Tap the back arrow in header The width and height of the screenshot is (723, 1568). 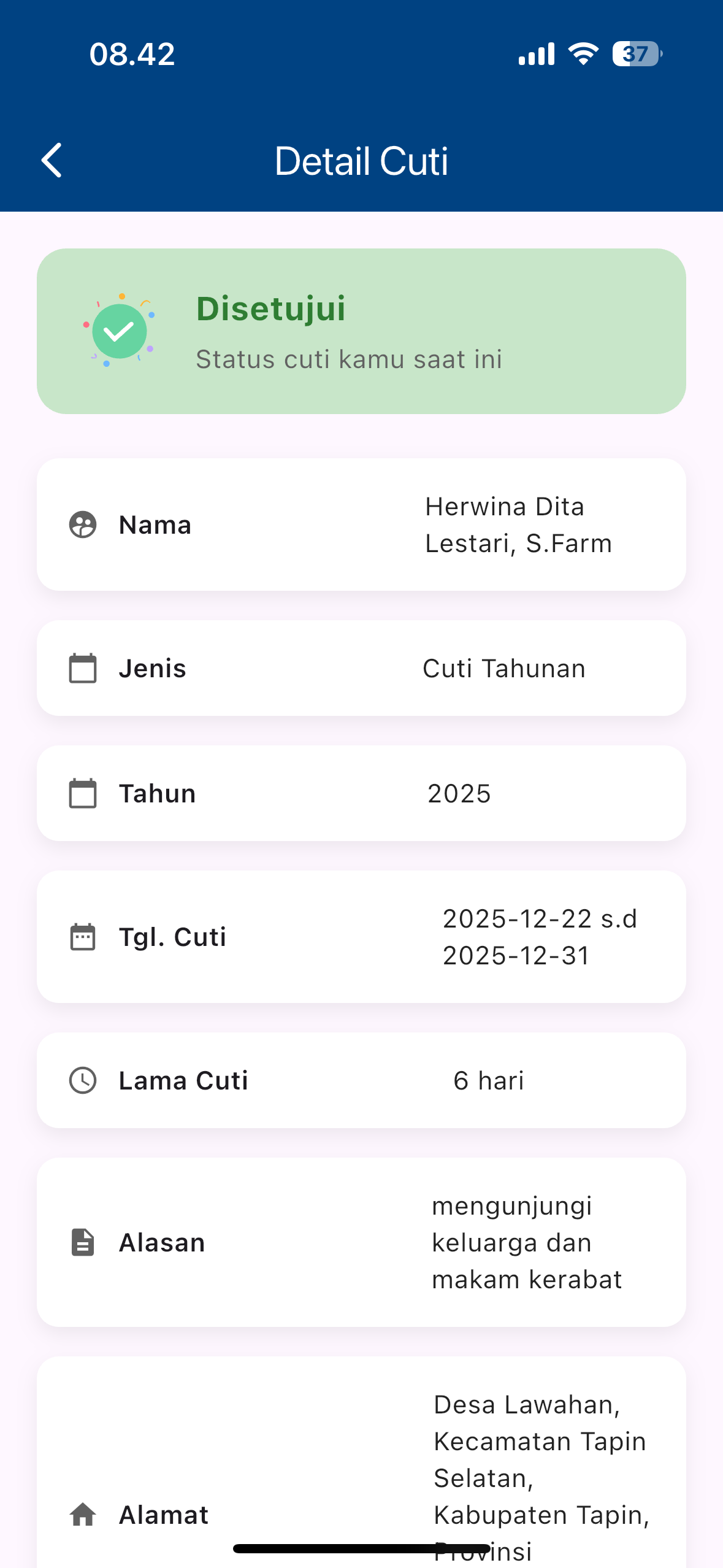(52, 161)
